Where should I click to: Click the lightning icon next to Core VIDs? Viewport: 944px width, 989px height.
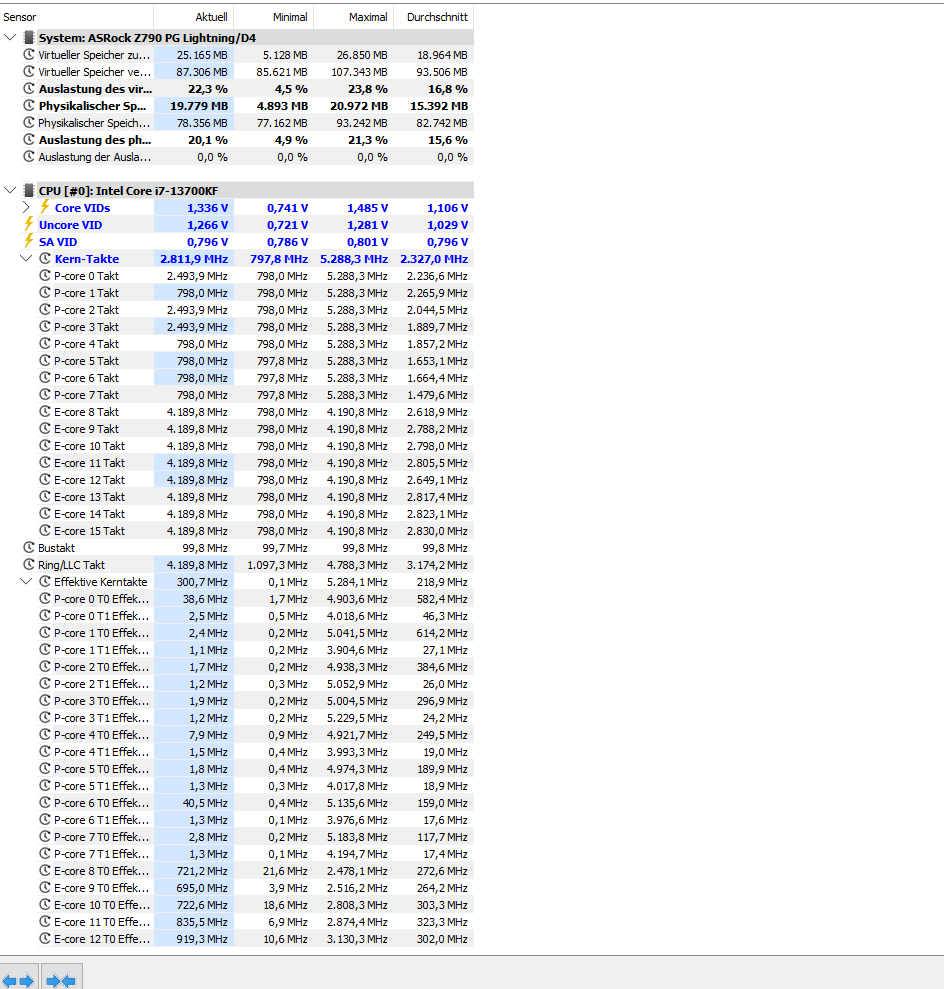45,207
